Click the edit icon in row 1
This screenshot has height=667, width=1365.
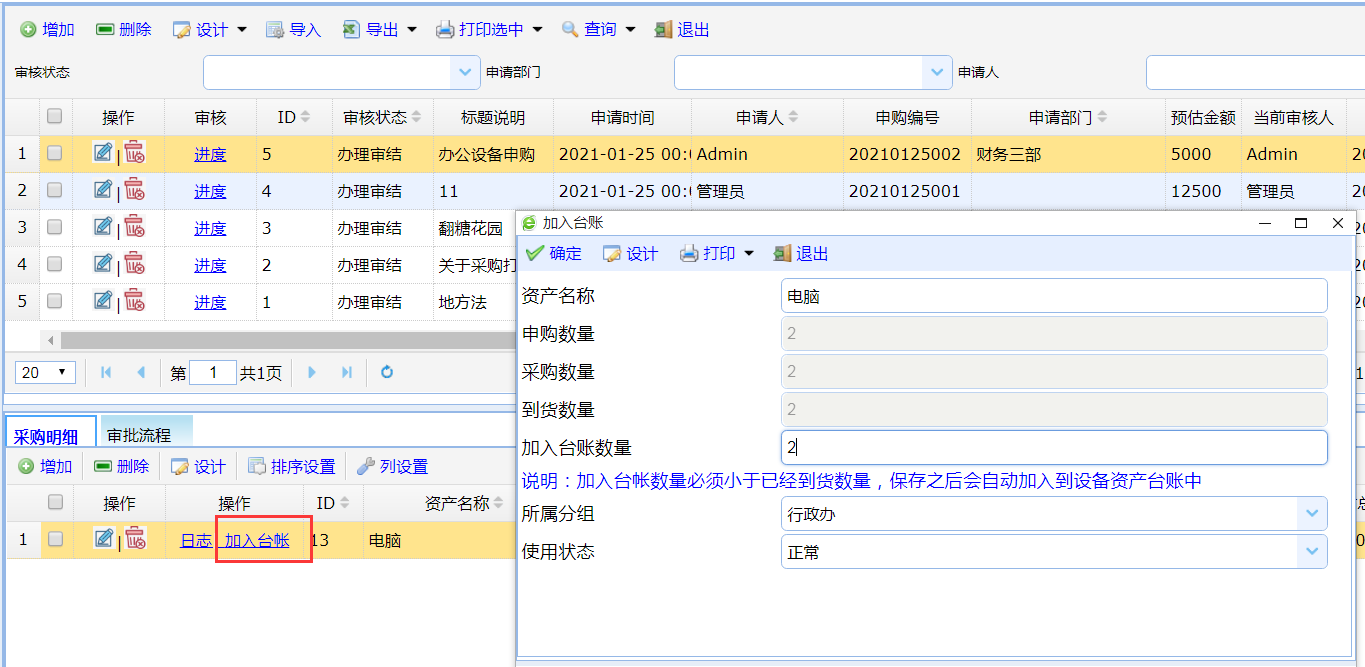[103, 153]
